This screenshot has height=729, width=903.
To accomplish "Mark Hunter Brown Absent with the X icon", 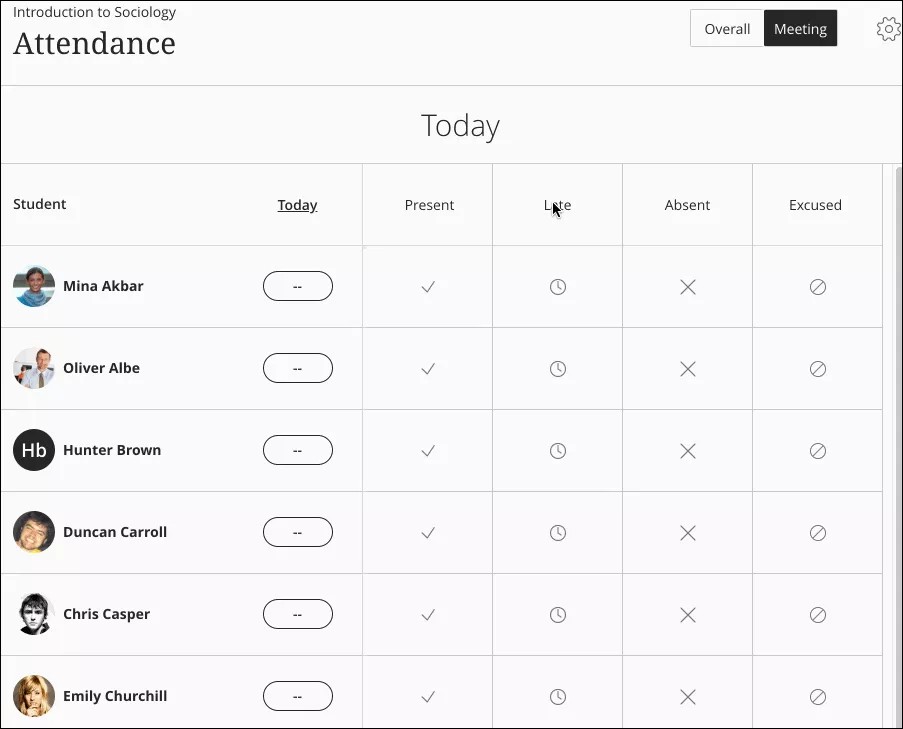I will coord(687,450).
